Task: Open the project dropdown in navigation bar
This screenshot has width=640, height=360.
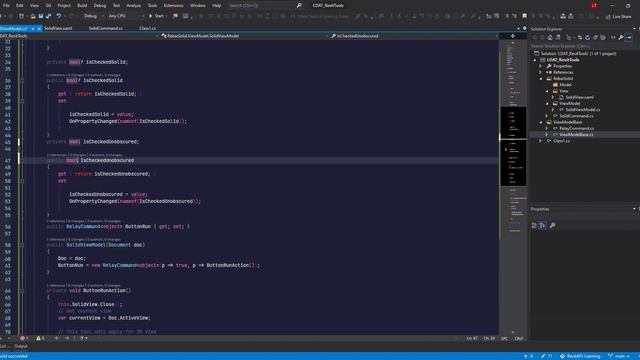Action: point(79,36)
